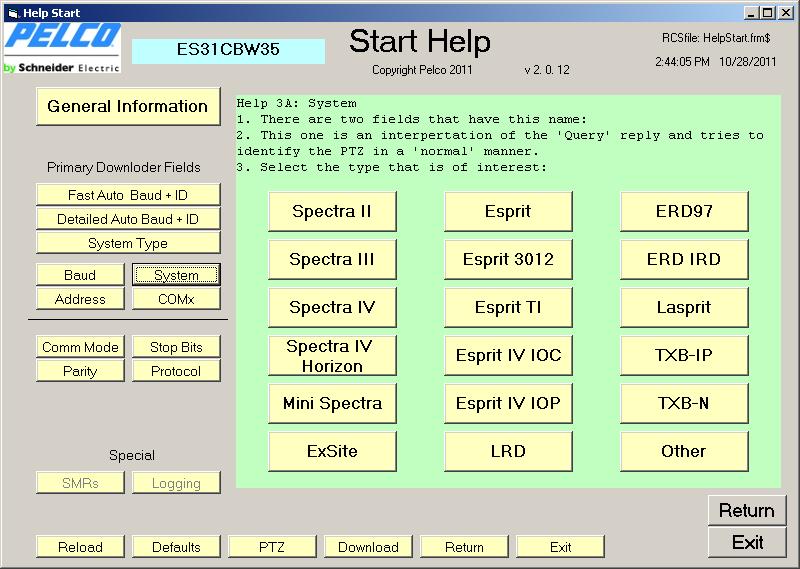The image size is (800, 569).
Task: Pick the Esprit IV IOC type
Action: pos(508,355)
